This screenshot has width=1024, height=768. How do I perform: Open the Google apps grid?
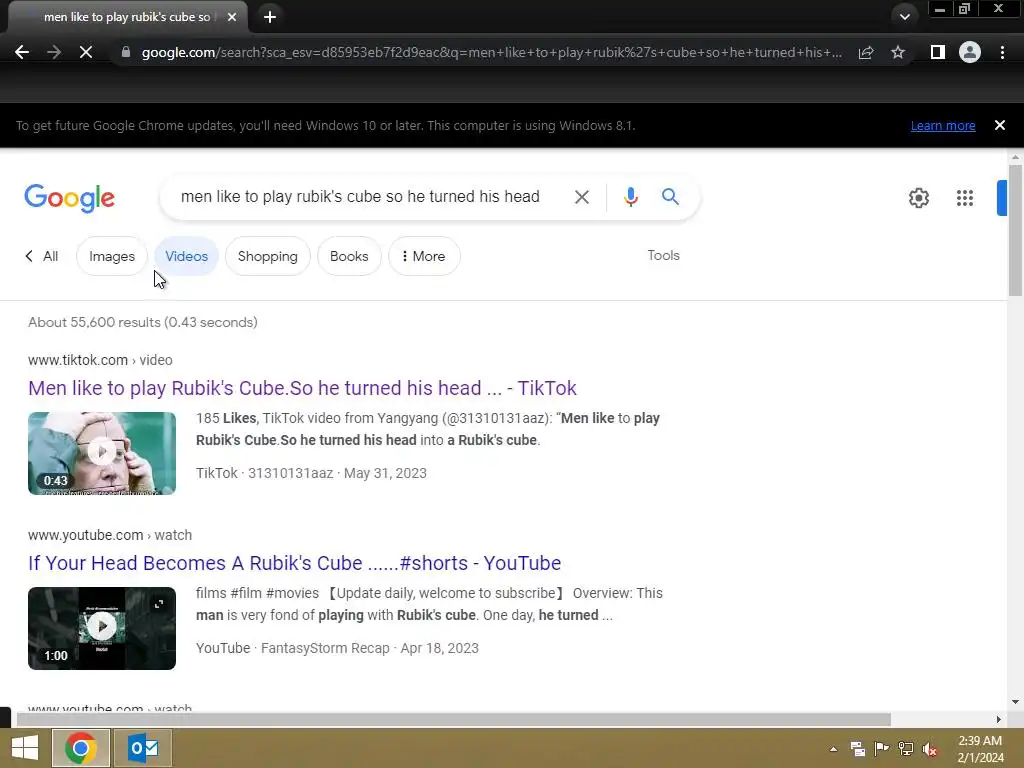point(965,198)
